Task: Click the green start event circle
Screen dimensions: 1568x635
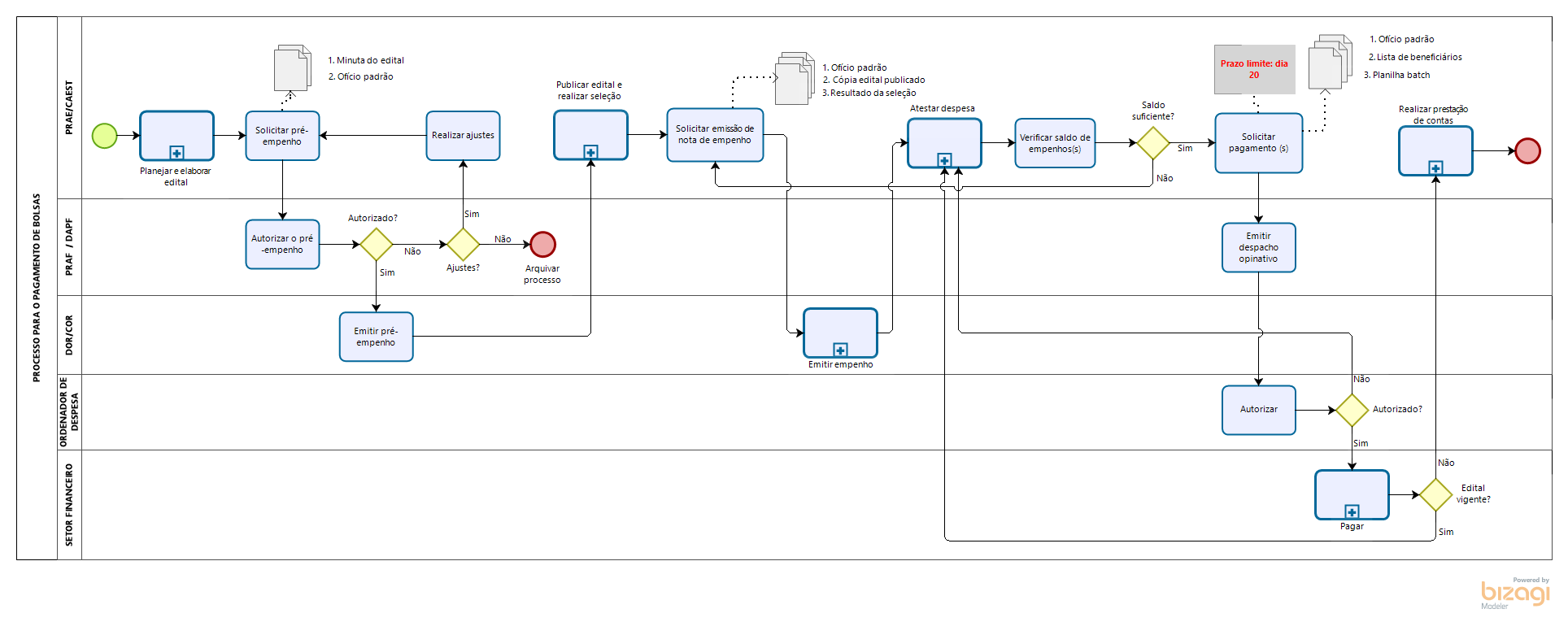Action: (104, 136)
